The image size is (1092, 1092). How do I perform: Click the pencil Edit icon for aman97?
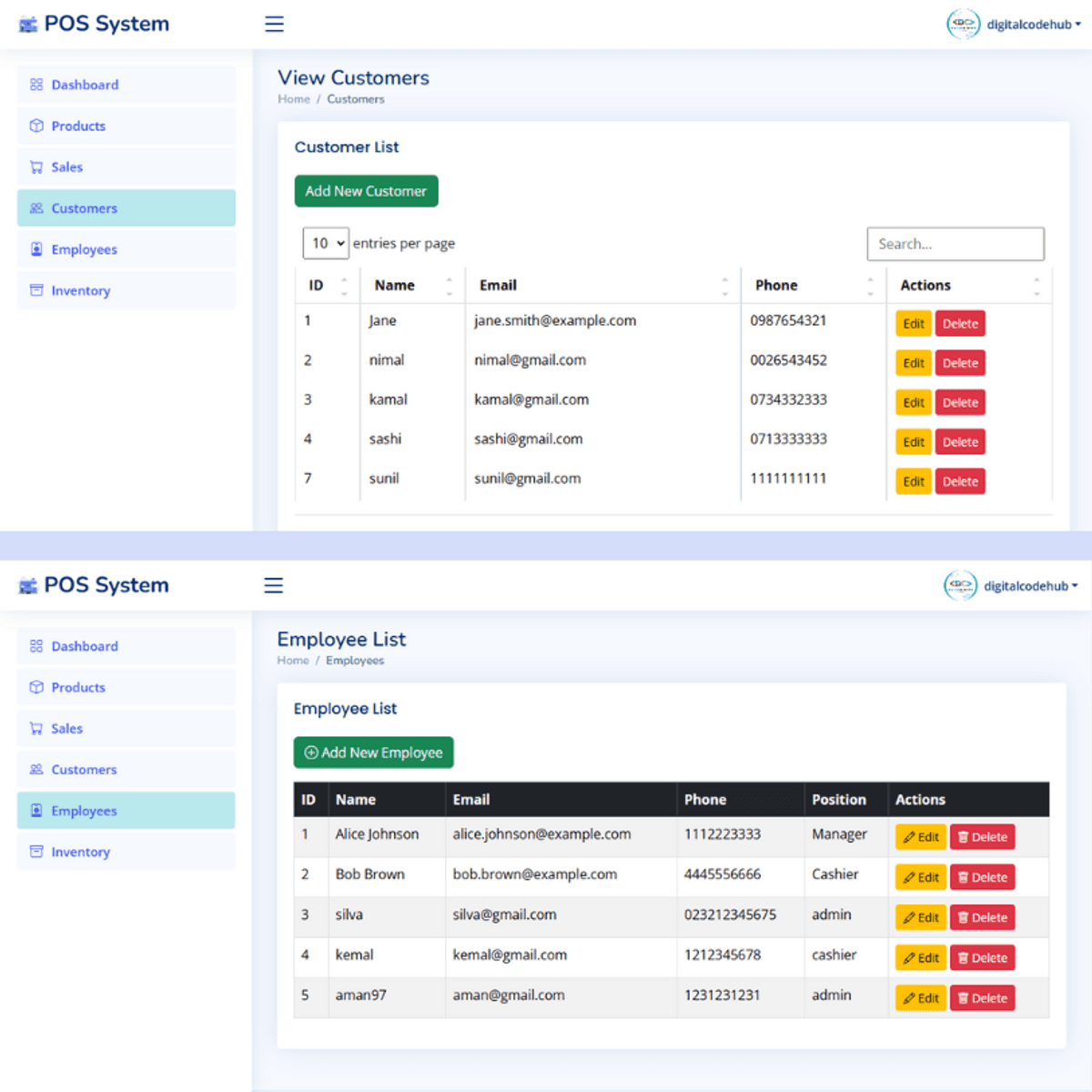point(909,998)
